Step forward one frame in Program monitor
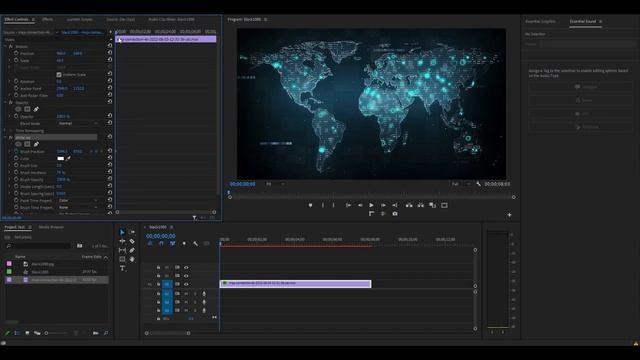This screenshot has height=360, width=640. 383,205
